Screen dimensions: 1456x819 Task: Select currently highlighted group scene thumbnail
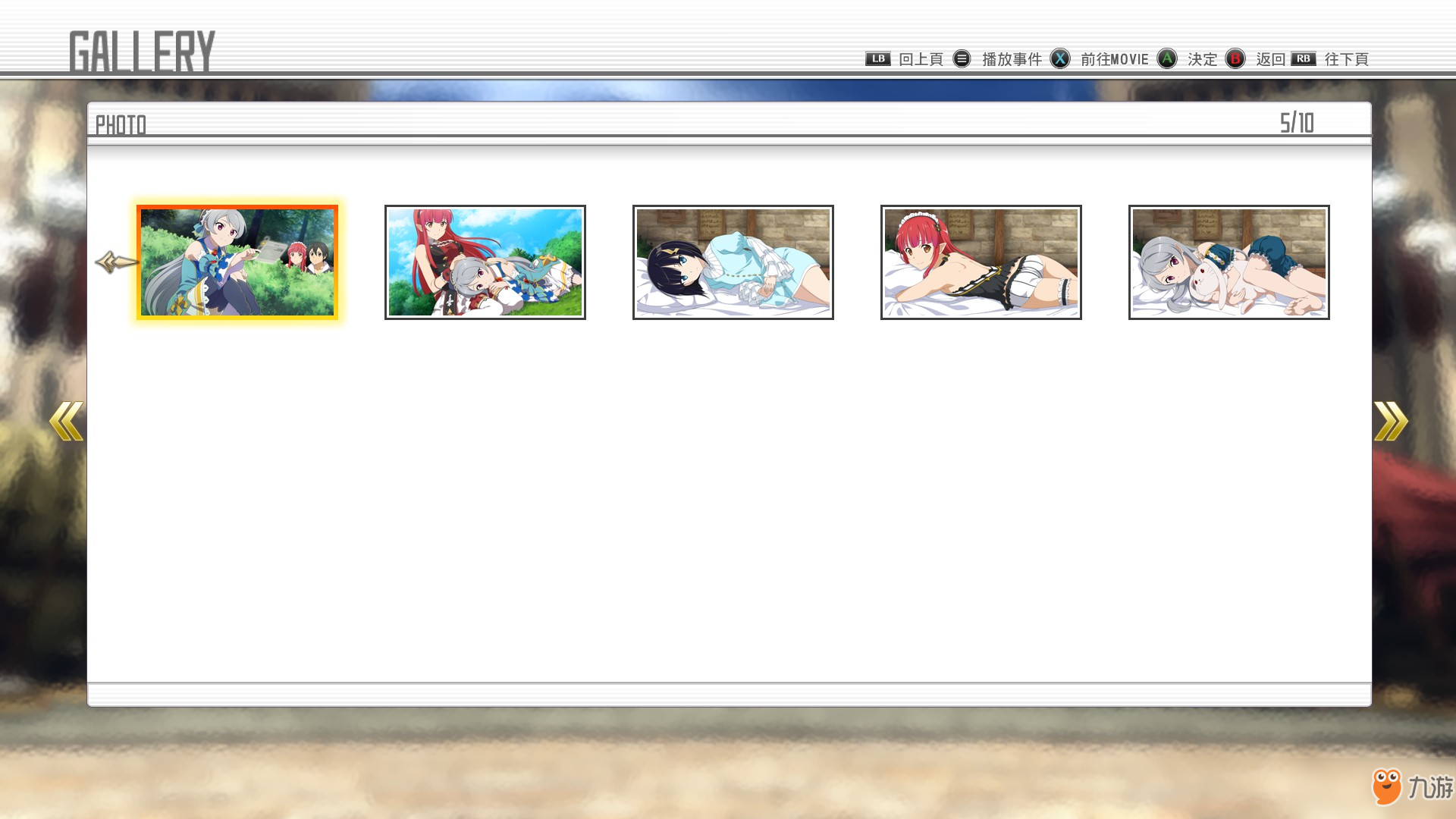237,261
